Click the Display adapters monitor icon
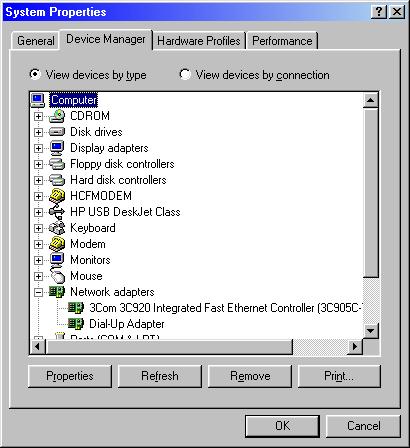Image resolution: width=410 pixels, height=448 pixels. [x=57, y=148]
